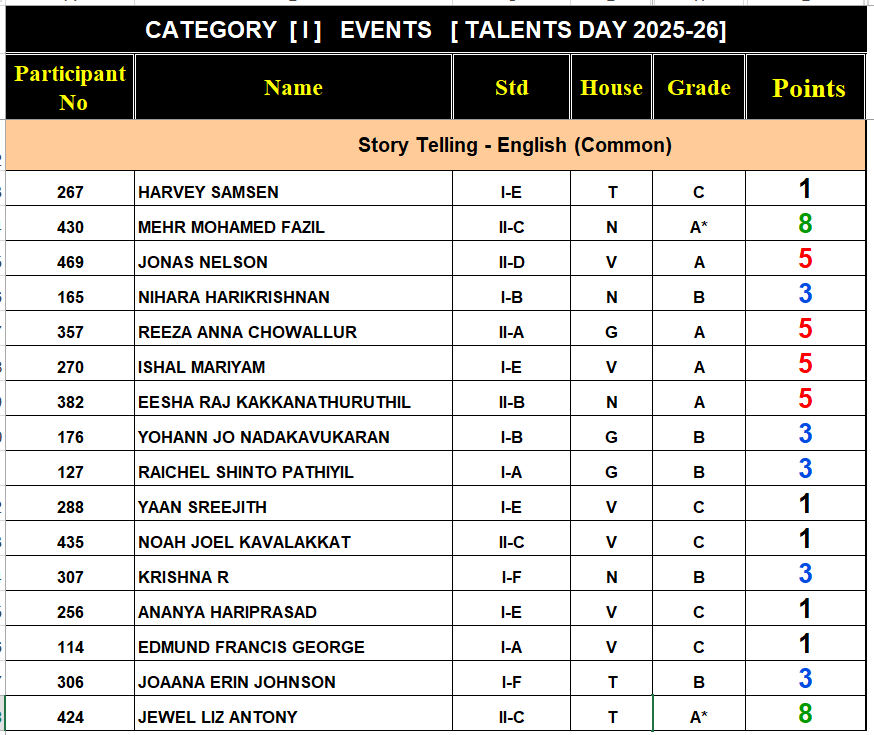Select participant number 306 cell
This screenshot has height=735, width=874.
(x=70, y=679)
